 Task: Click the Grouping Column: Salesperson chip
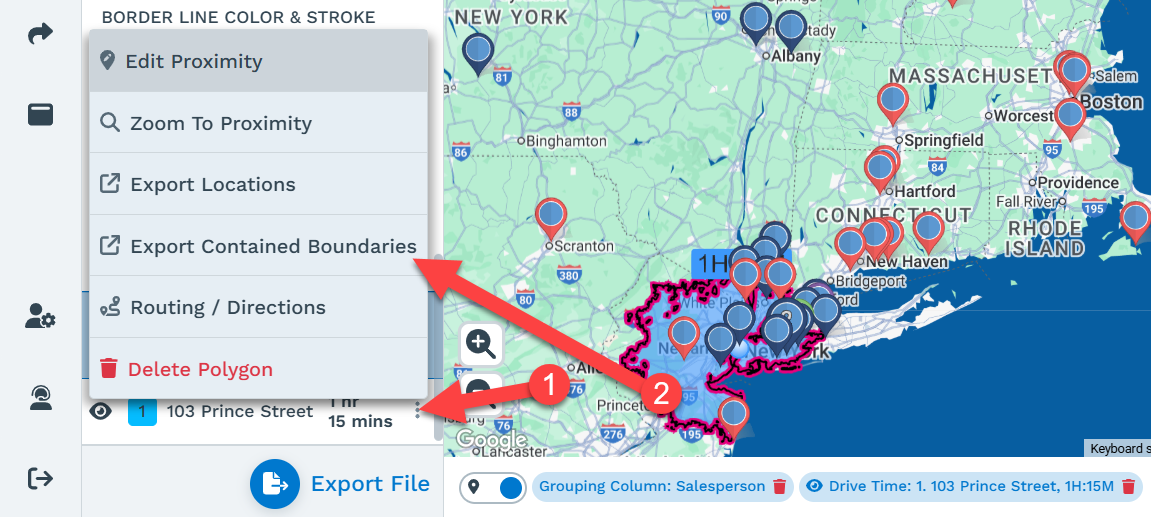point(652,487)
